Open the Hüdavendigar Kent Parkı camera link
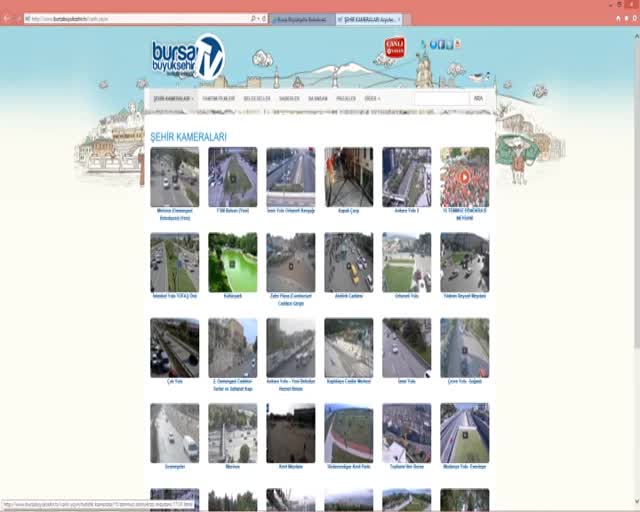 349,467
